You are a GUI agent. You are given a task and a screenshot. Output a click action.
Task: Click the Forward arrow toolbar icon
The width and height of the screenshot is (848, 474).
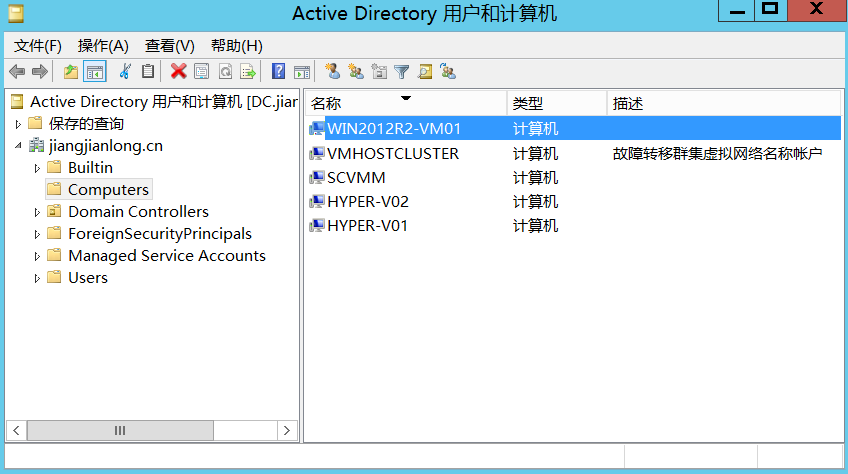click(x=39, y=71)
